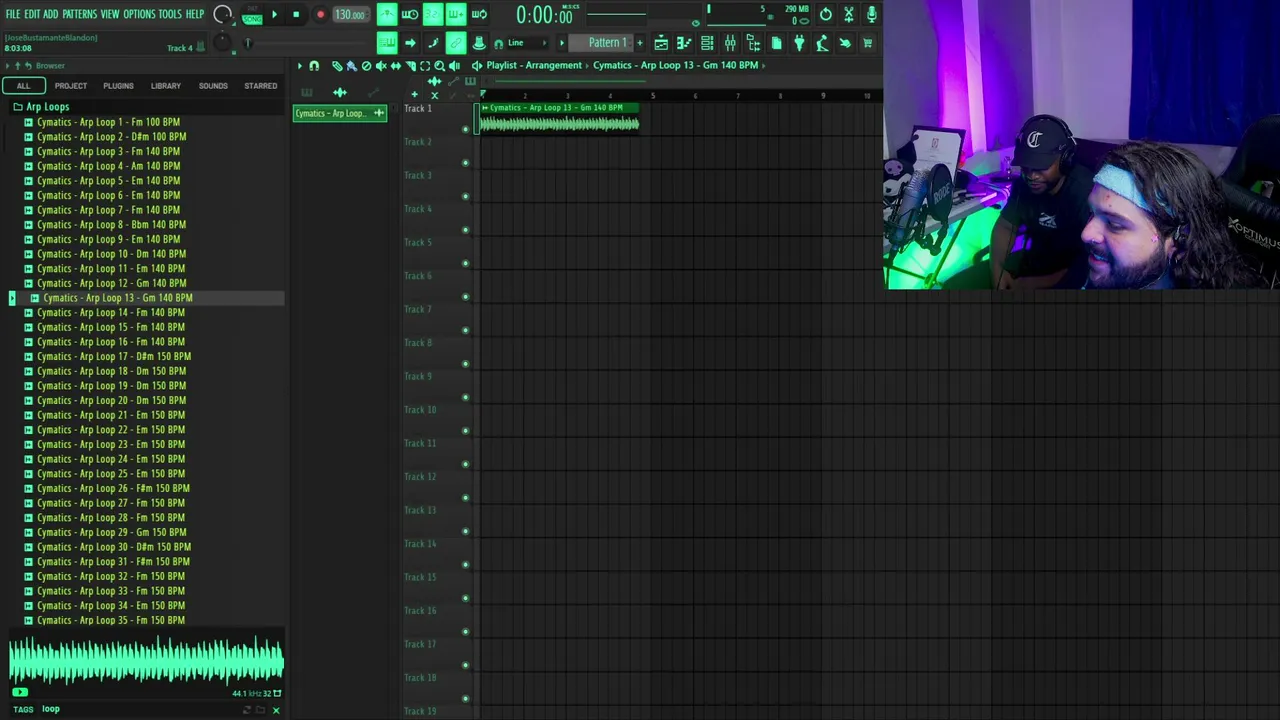Open the OPTIONS menu
This screenshot has width=1280, height=720.
pos(139,14)
